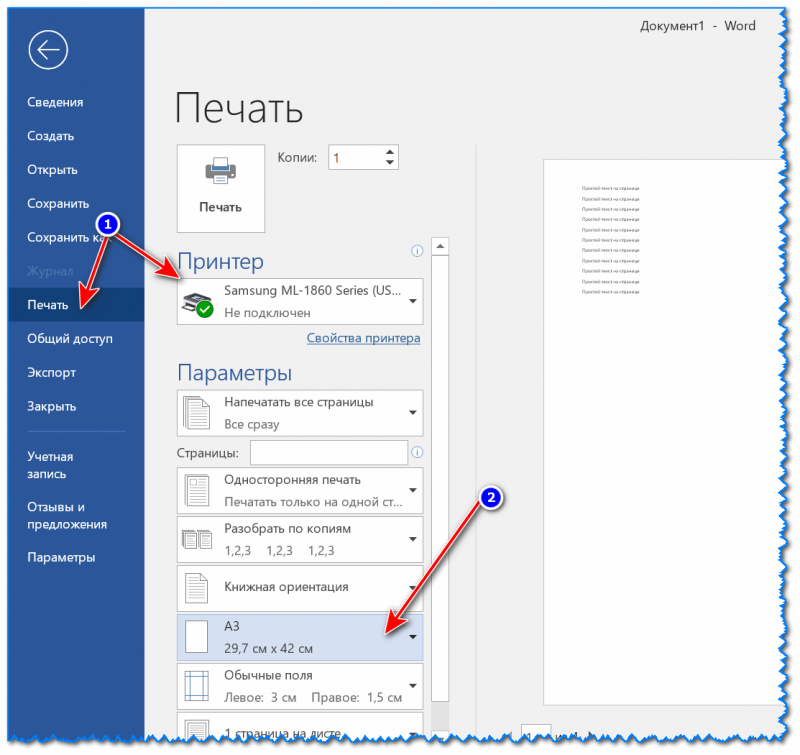
Task: Choose Сохранить как in the sidebar
Action: 68,237
